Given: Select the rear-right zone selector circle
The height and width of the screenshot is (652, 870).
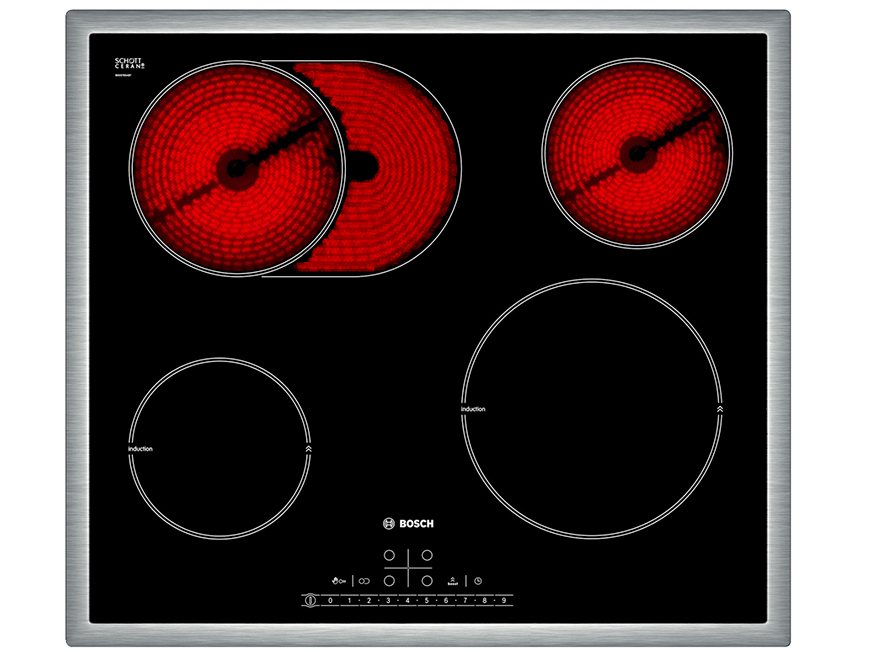Looking at the screenshot, I should [x=427, y=555].
